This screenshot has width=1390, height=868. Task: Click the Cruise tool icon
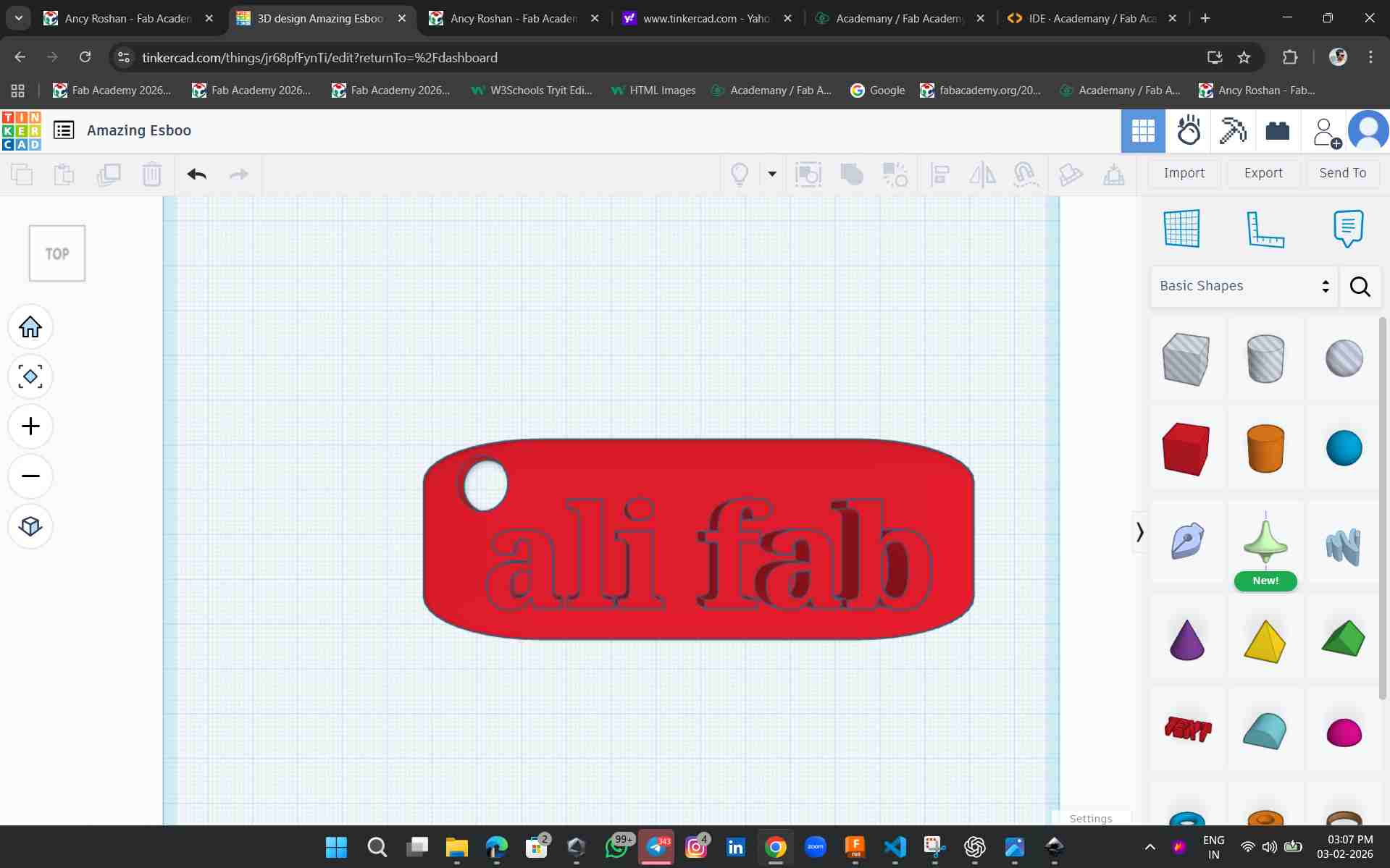coord(1025,174)
